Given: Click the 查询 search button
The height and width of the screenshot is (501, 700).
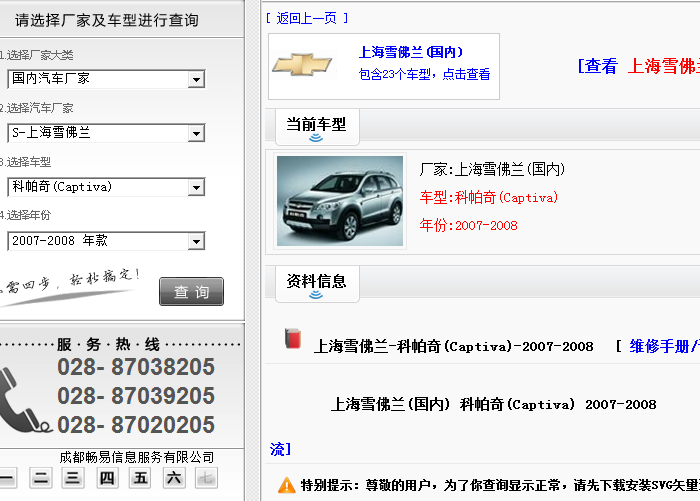Looking at the screenshot, I should pos(191,292).
